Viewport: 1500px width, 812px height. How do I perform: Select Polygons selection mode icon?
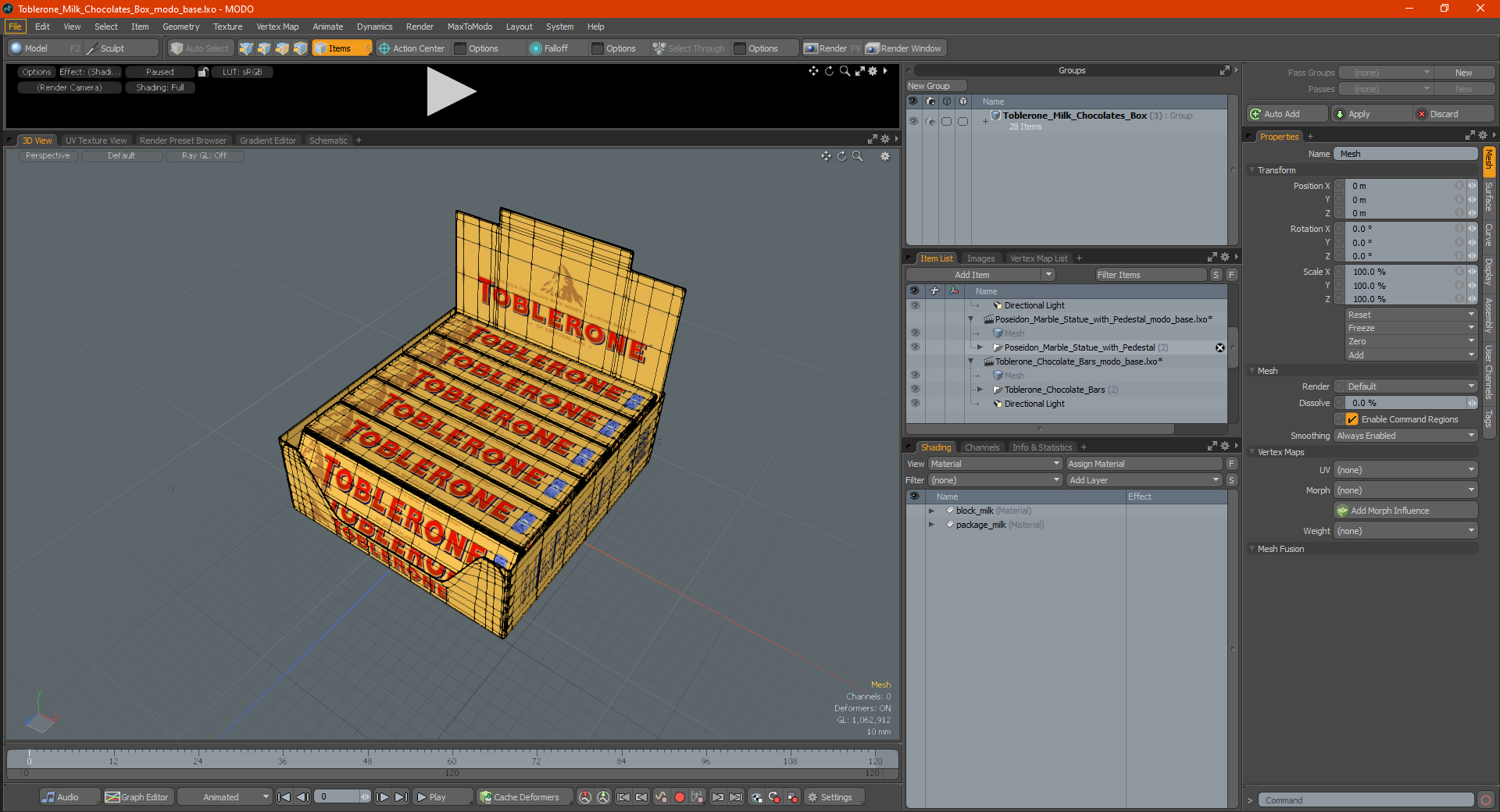pos(282,48)
